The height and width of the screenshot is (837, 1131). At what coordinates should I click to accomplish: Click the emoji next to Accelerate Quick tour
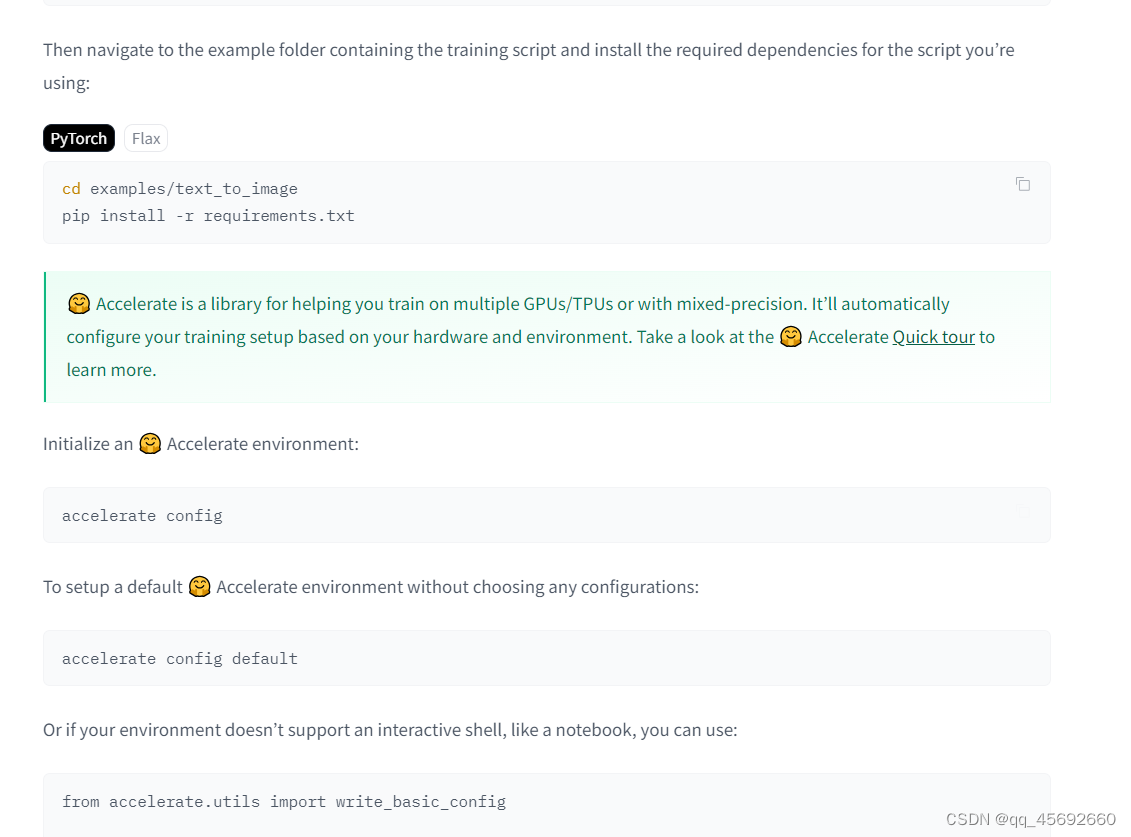[791, 337]
